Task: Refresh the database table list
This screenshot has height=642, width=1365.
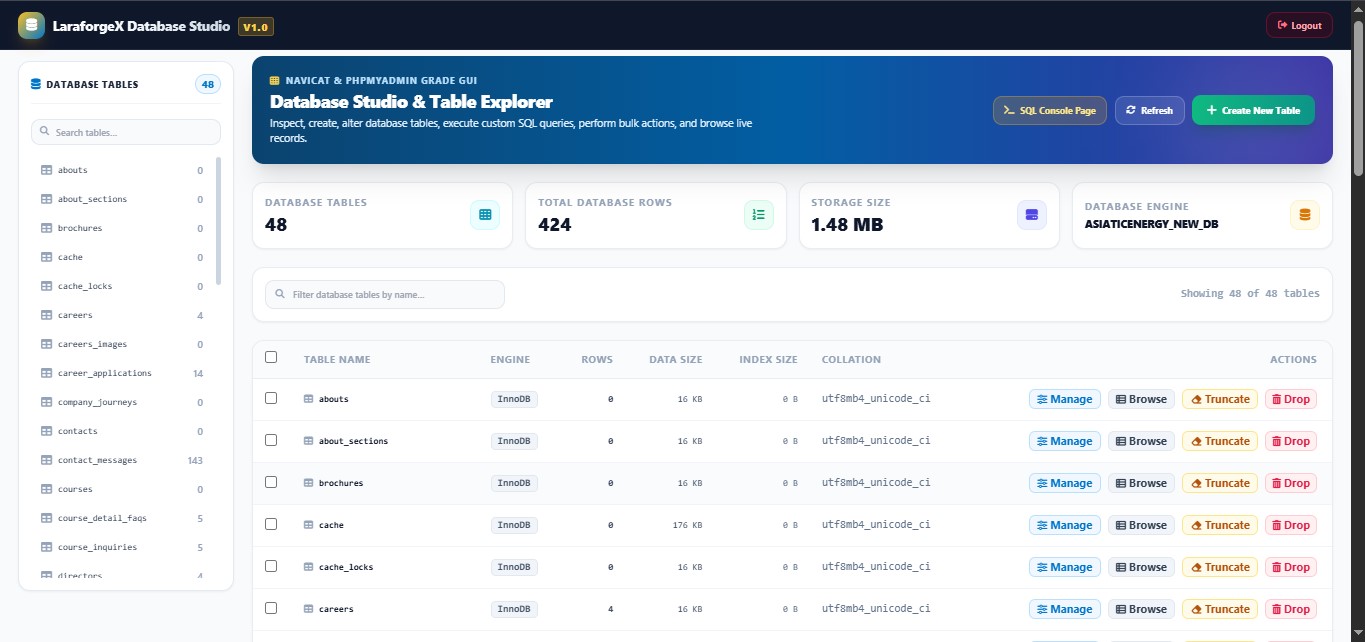Action: click(x=1150, y=110)
